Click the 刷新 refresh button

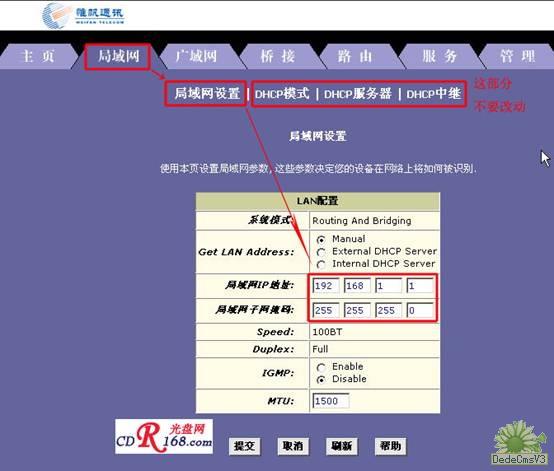[342, 446]
